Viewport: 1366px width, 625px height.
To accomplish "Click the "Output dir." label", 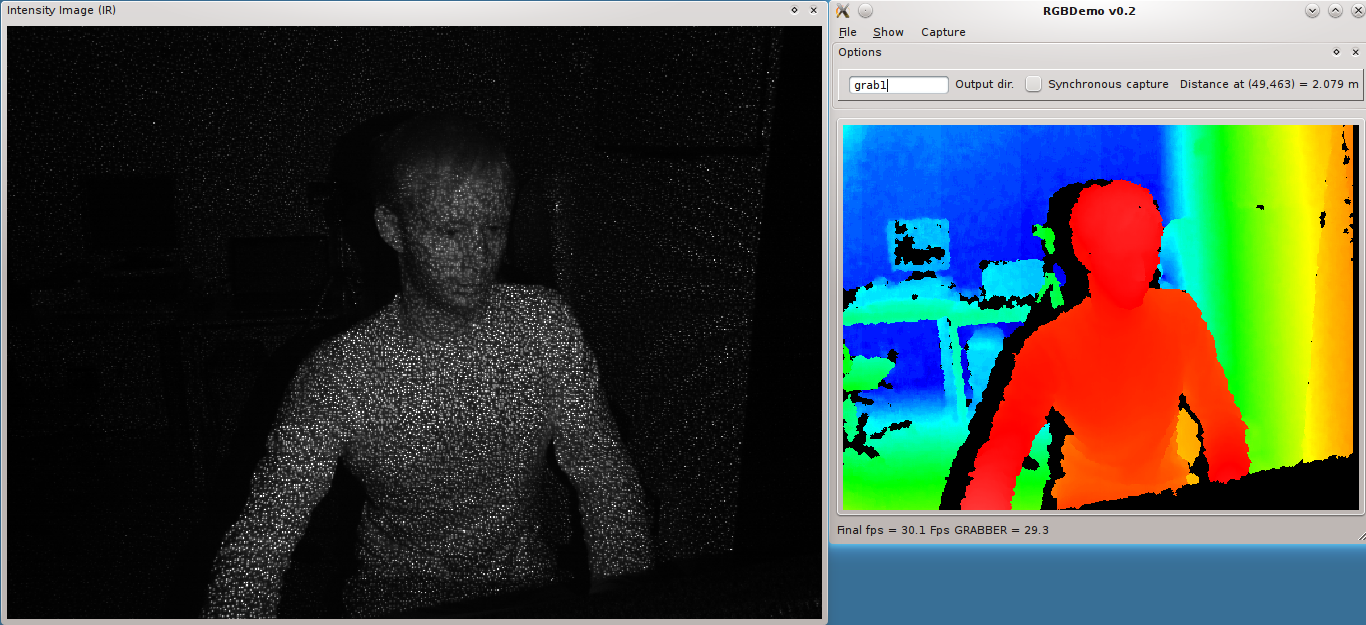I will [984, 84].
